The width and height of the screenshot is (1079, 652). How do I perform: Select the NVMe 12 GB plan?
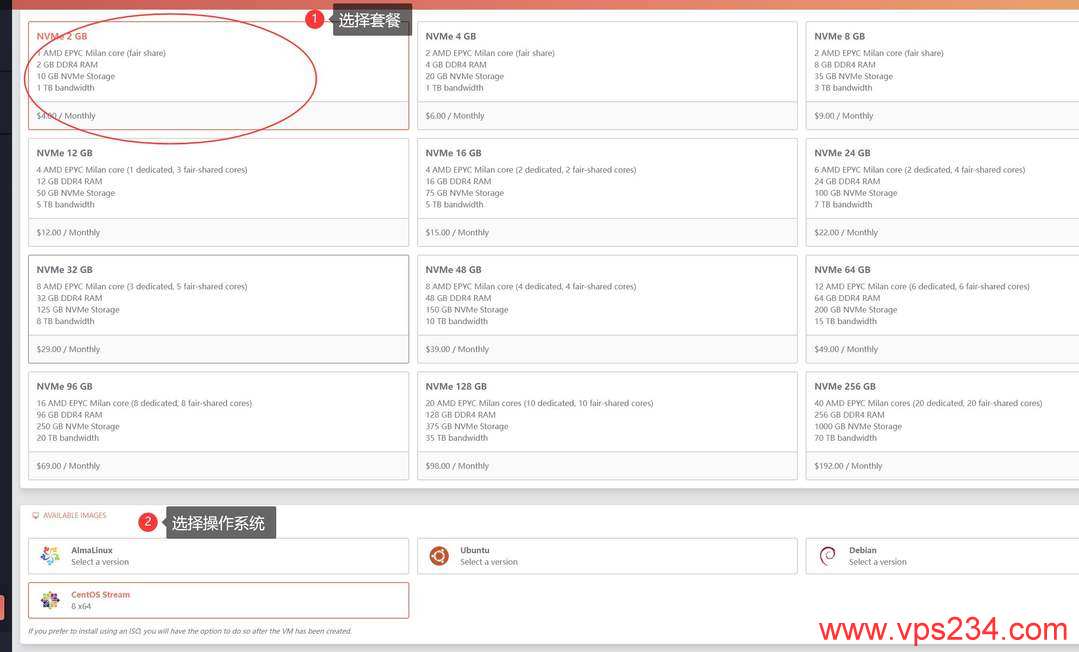(x=218, y=192)
